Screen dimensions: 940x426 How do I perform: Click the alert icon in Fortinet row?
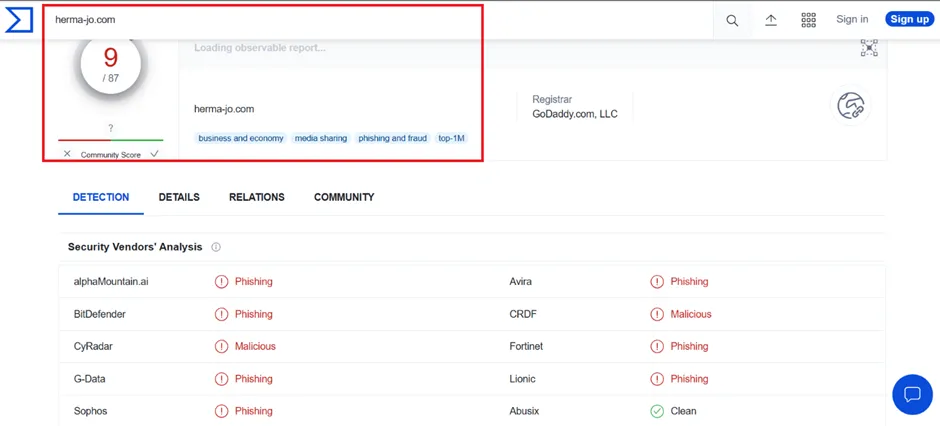coord(657,346)
